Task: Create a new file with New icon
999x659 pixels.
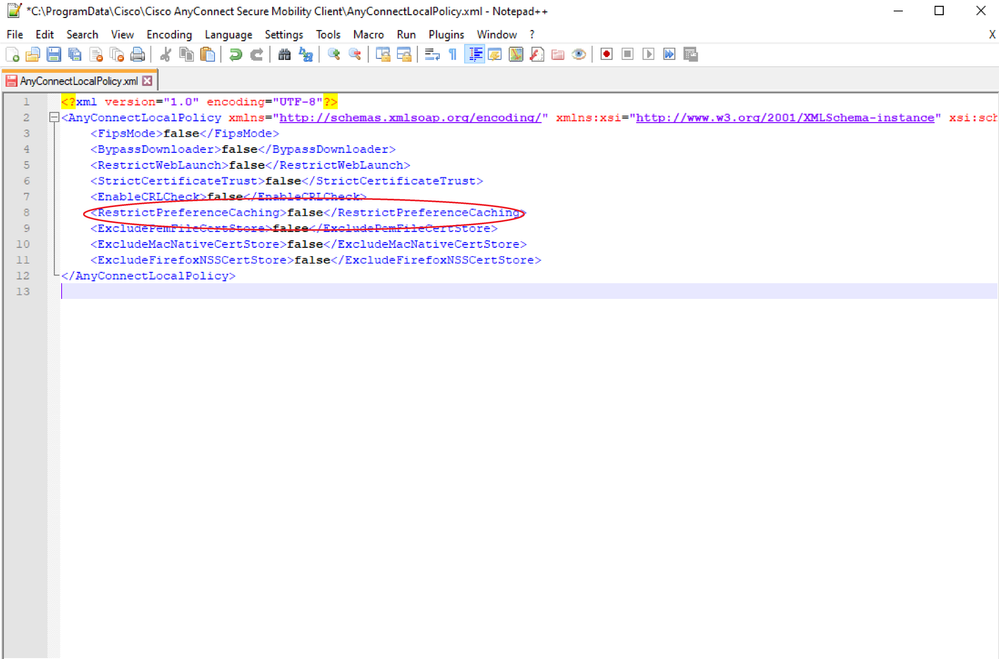Action: [x=13, y=55]
